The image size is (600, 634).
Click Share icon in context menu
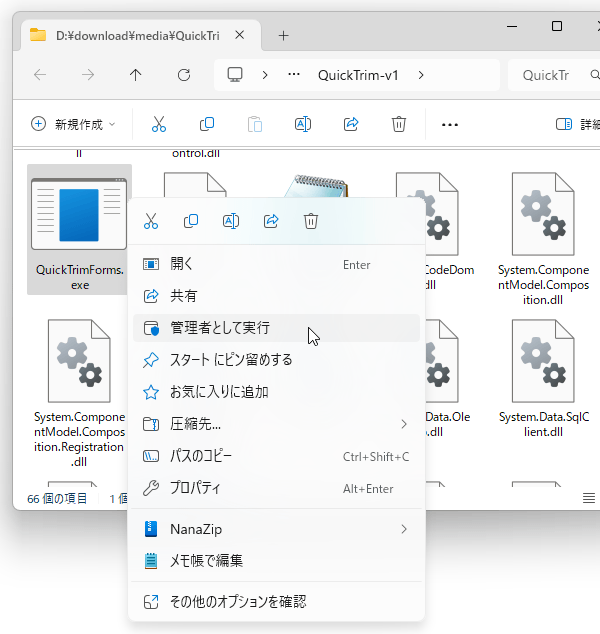click(271, 221)
